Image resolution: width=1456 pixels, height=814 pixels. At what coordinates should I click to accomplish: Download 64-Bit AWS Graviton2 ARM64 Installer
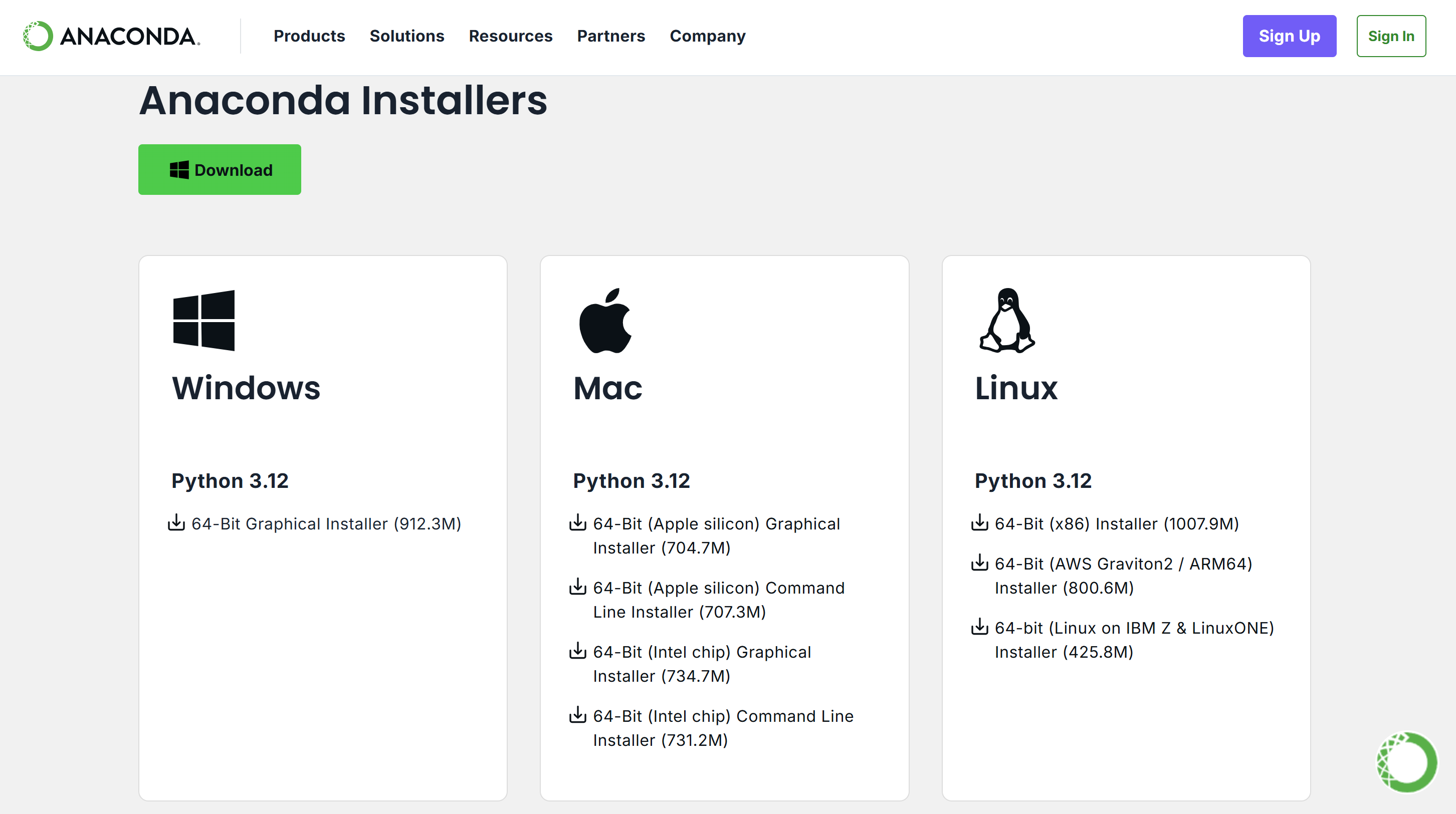(x=1123, y=576)
